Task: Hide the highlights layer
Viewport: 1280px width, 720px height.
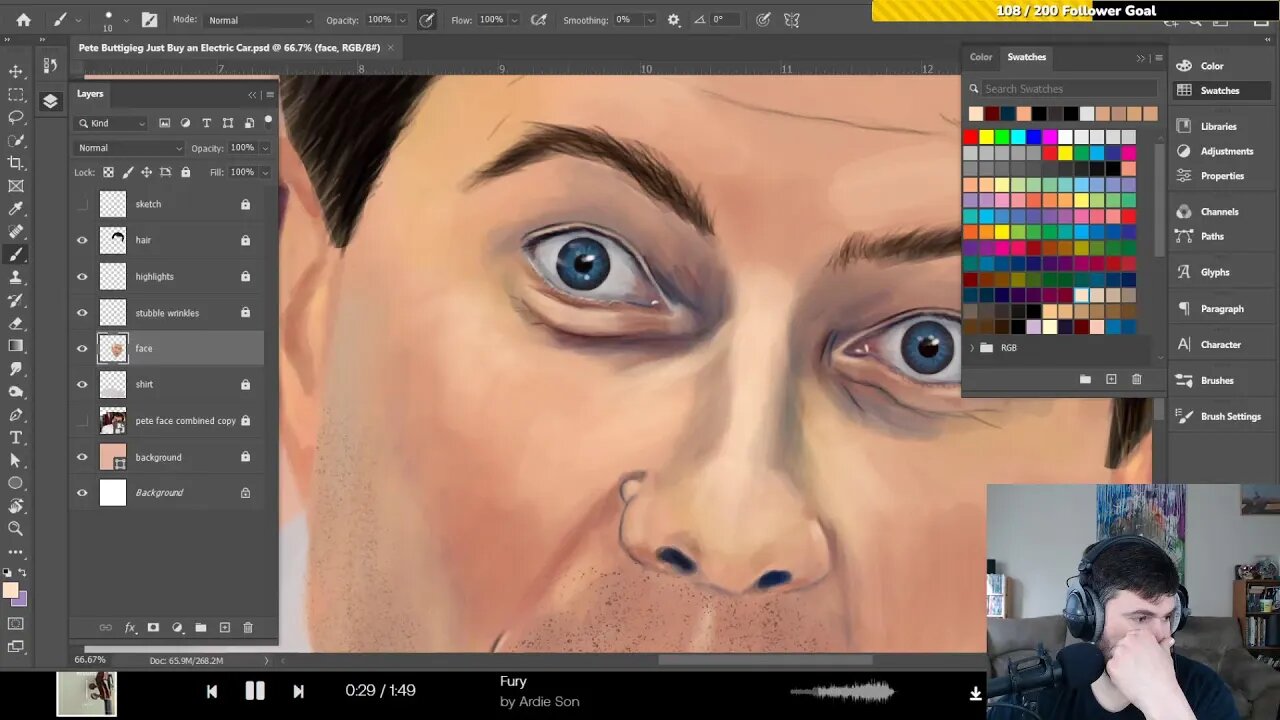Action: 82,276
